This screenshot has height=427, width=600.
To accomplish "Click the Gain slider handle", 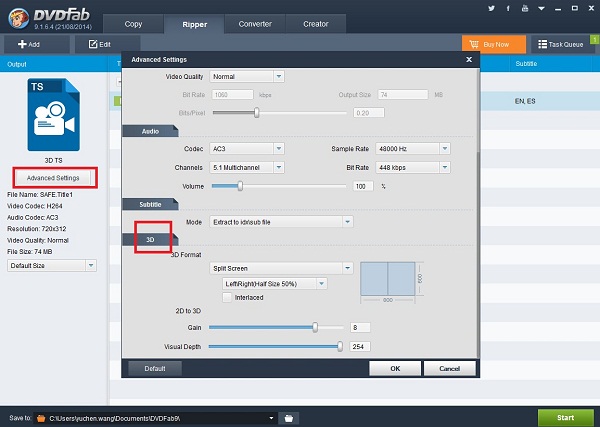I will 315,327.
